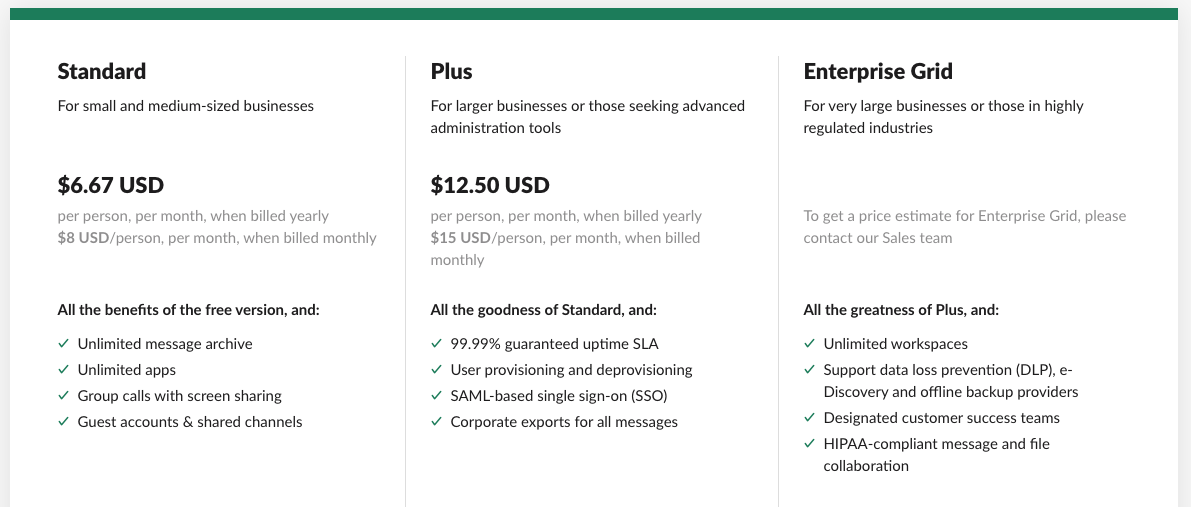Click the checkmark beside Unlimited message archive
Screen dimensions: 1191x507
[x=63, y=344]
